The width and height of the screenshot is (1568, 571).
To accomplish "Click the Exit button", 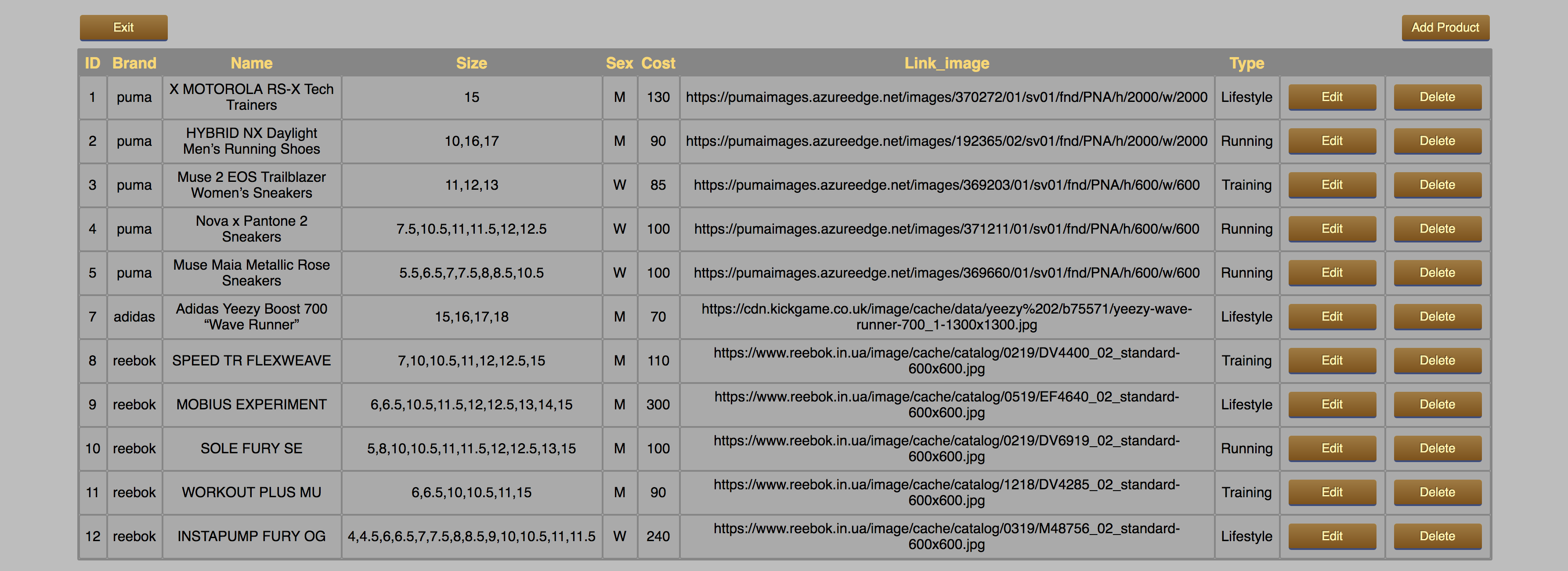I will click(123, 27).
